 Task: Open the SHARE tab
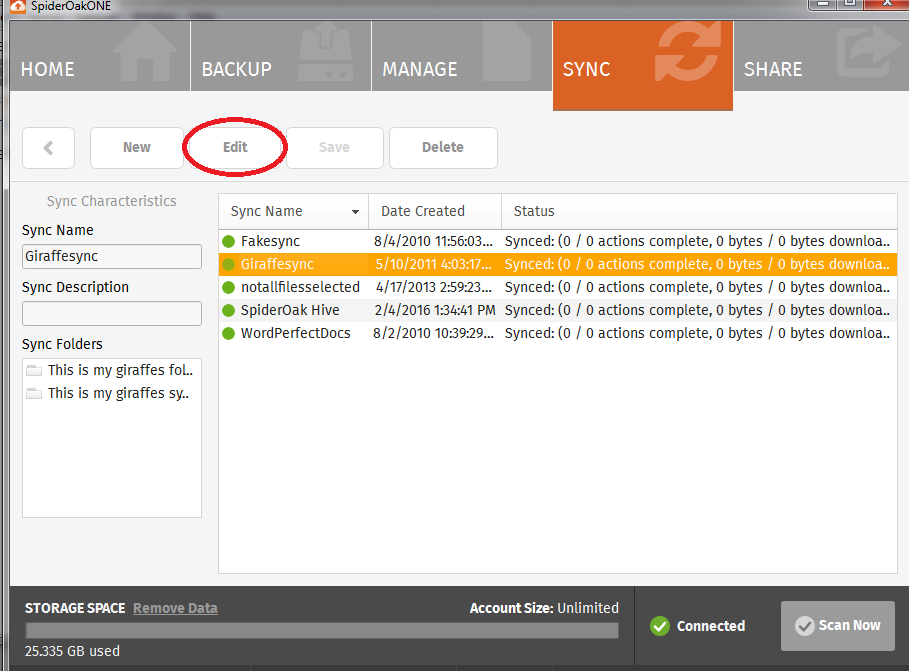click(x=821, y=56)
